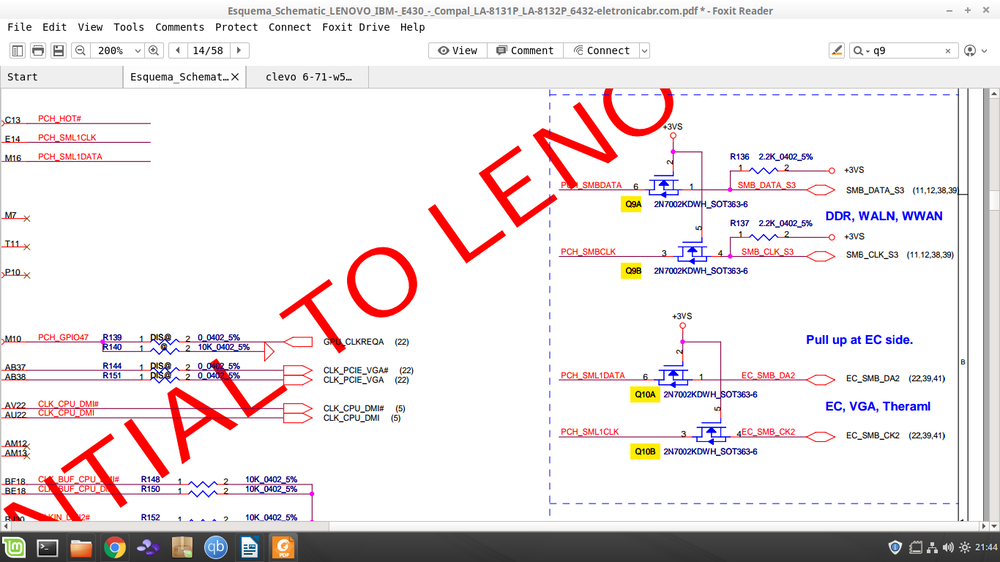Viewport: 1000px width, 562px height.
Task: Launch the Terminal from taskbar
Action: coord(47,547)
